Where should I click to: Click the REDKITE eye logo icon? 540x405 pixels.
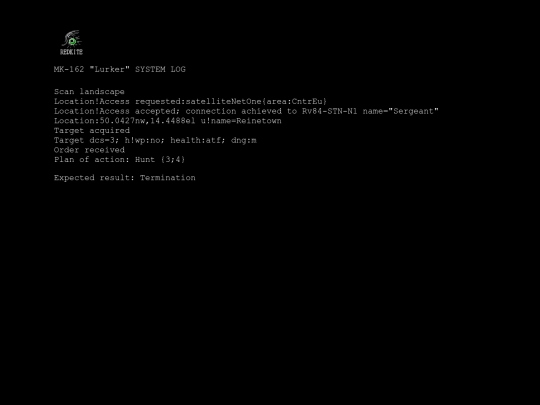click(x=72, y=39)
